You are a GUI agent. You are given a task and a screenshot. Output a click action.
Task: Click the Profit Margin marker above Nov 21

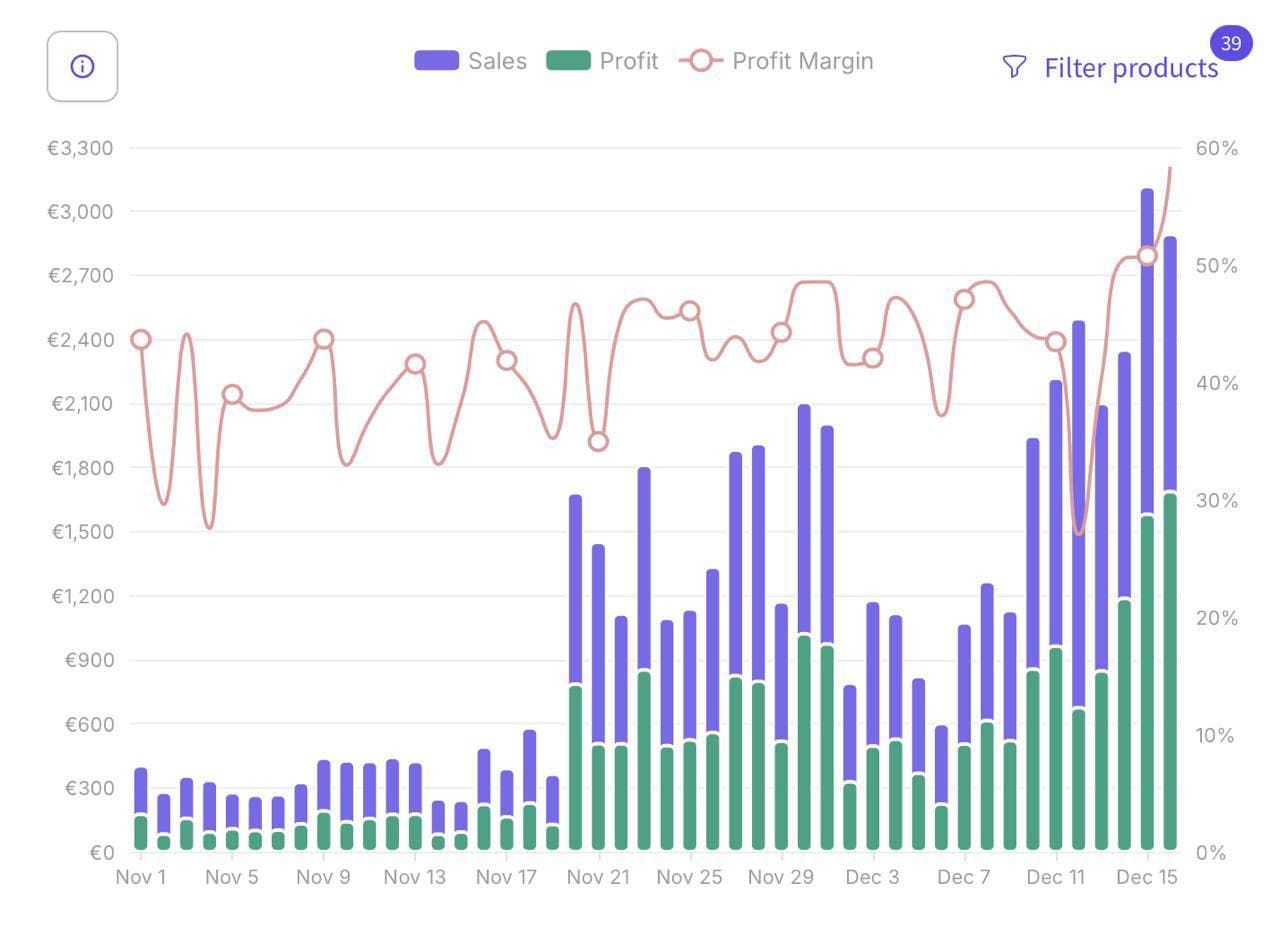tap(598, 440)
